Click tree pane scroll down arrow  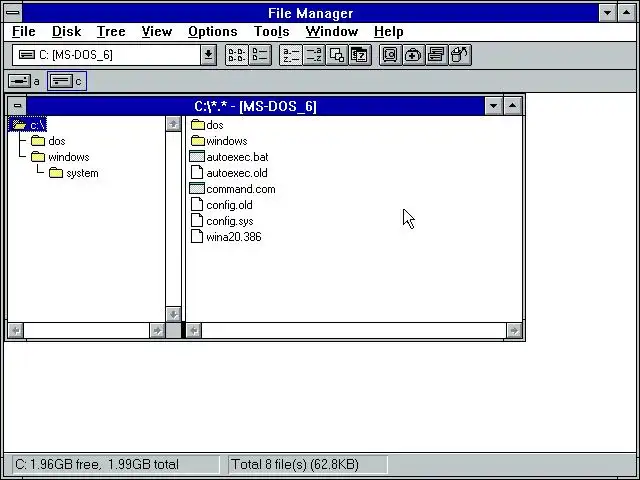click(173, 314)
